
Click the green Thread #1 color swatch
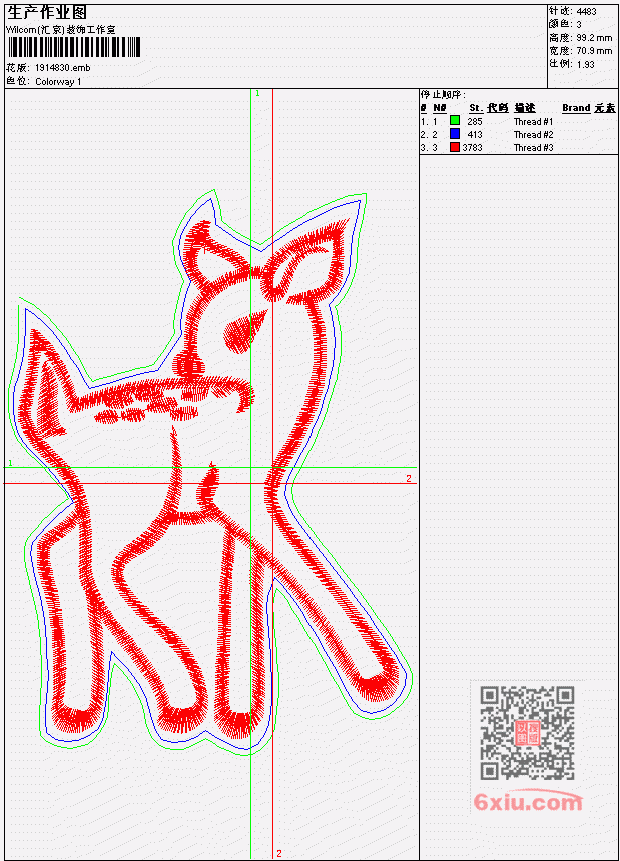pyautogui.click(x=455, y=120)
